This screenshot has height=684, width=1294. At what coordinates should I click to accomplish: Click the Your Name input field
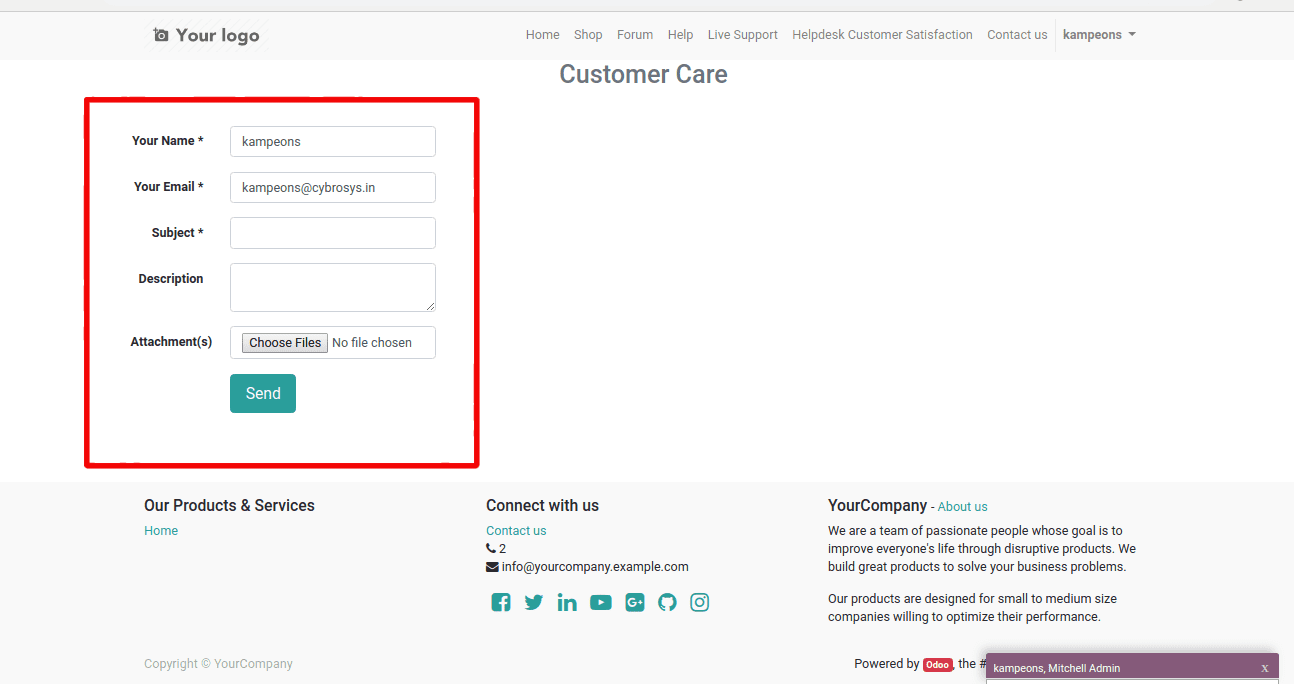coord(333,141)
